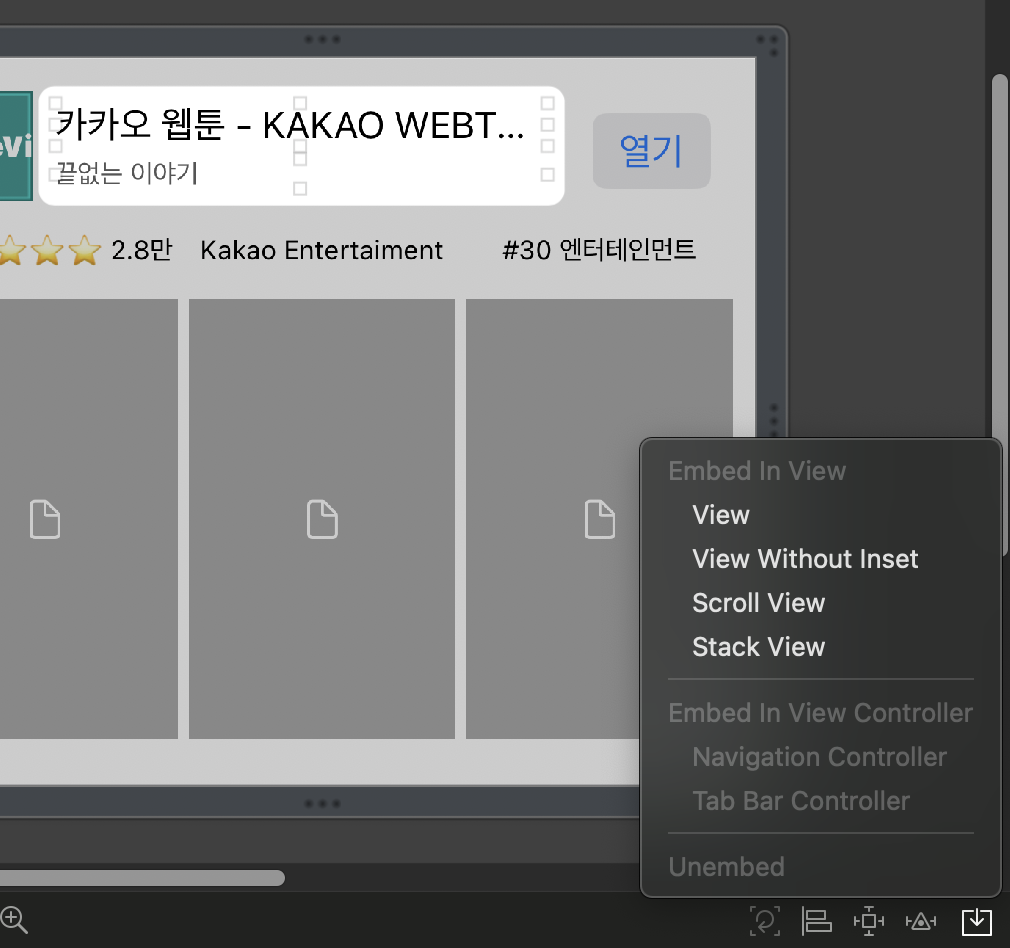Viewport: 1010px width, 948px height.
Task: Select the 끝없는 이야기 subtitle label
Action: click(x=127, y=173)
